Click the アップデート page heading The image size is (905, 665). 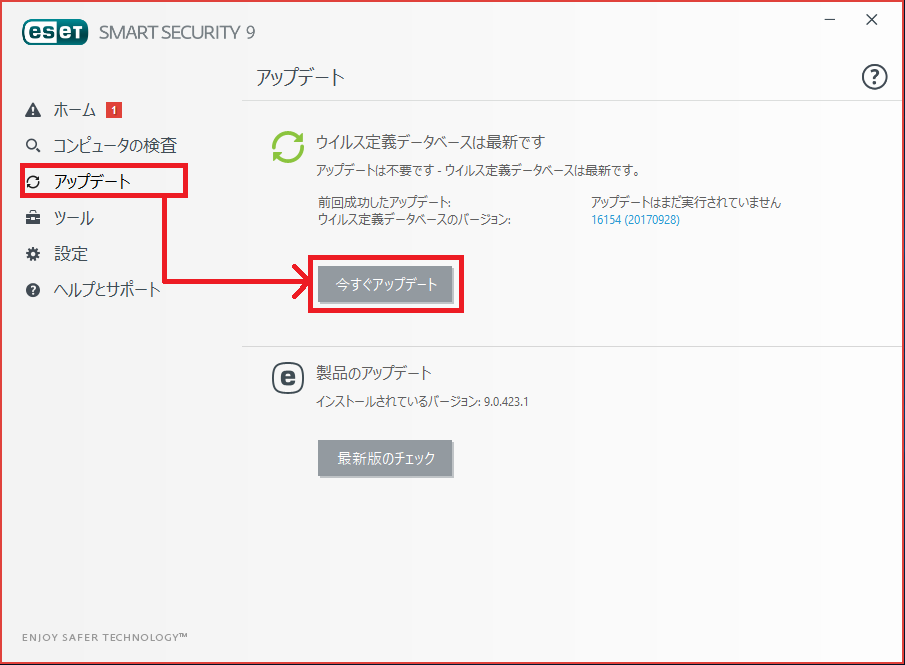click(x=300, y=77)
